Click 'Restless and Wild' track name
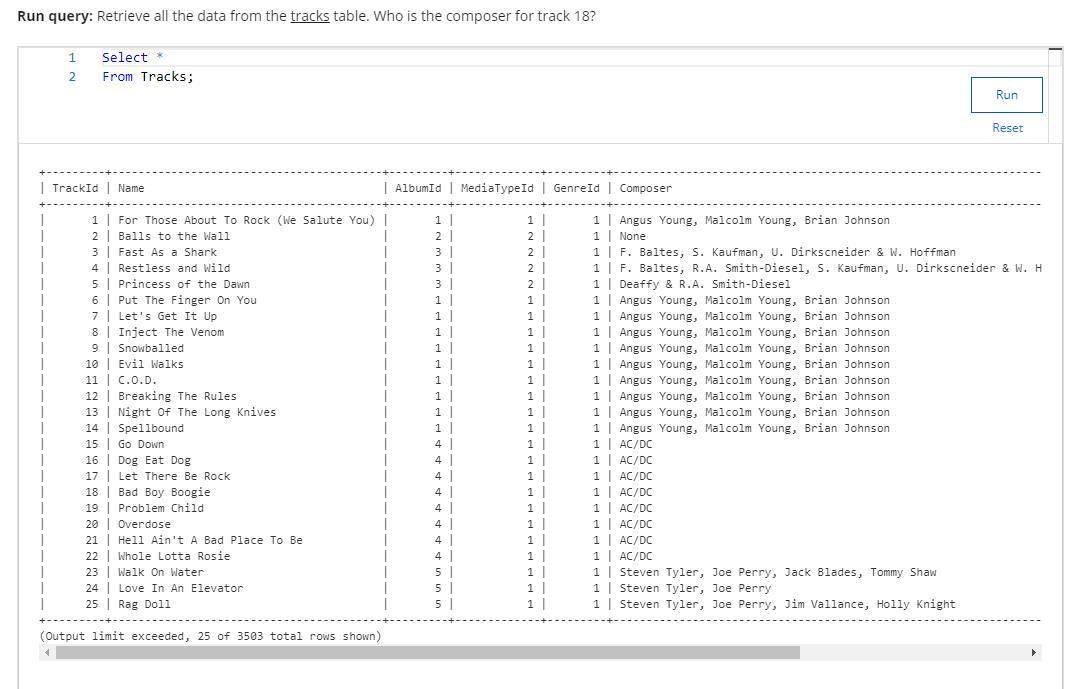The image size is (1072, 689). [x=174, y=268]
